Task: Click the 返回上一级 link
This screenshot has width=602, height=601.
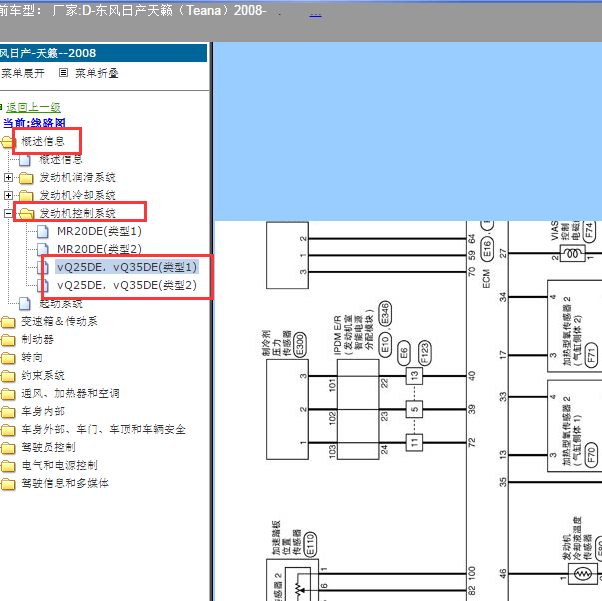Action: coord(33,108)
